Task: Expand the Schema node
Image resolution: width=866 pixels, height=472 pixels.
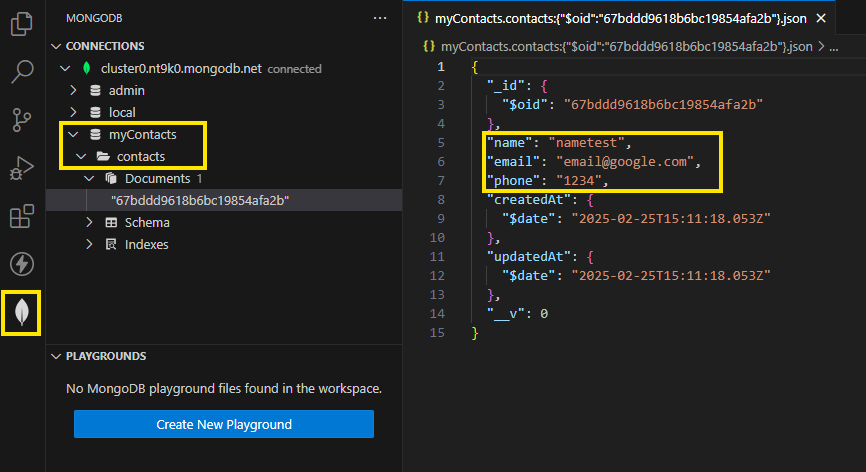Action: [89, 222]
